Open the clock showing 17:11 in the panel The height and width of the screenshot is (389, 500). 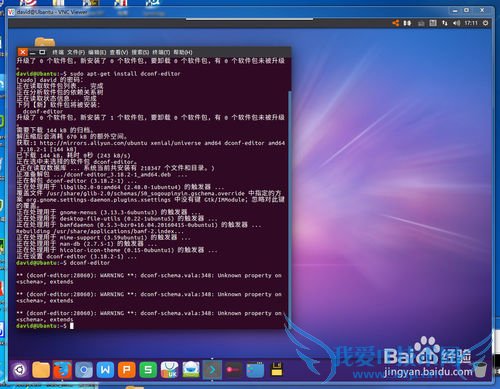[471, 23]
